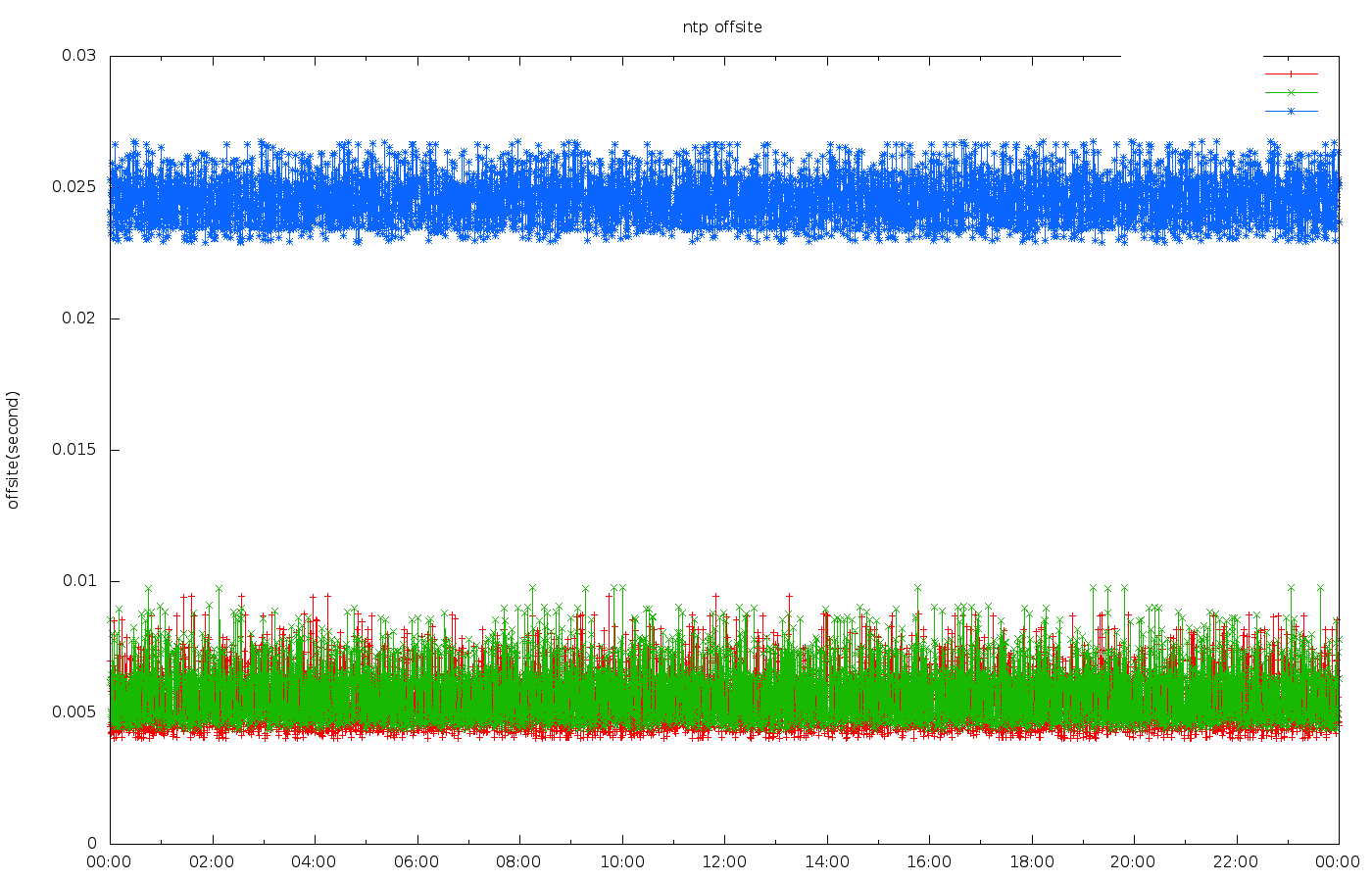Click the 16:00 time axis label
Screen dimensions: 1372x882
929,862
